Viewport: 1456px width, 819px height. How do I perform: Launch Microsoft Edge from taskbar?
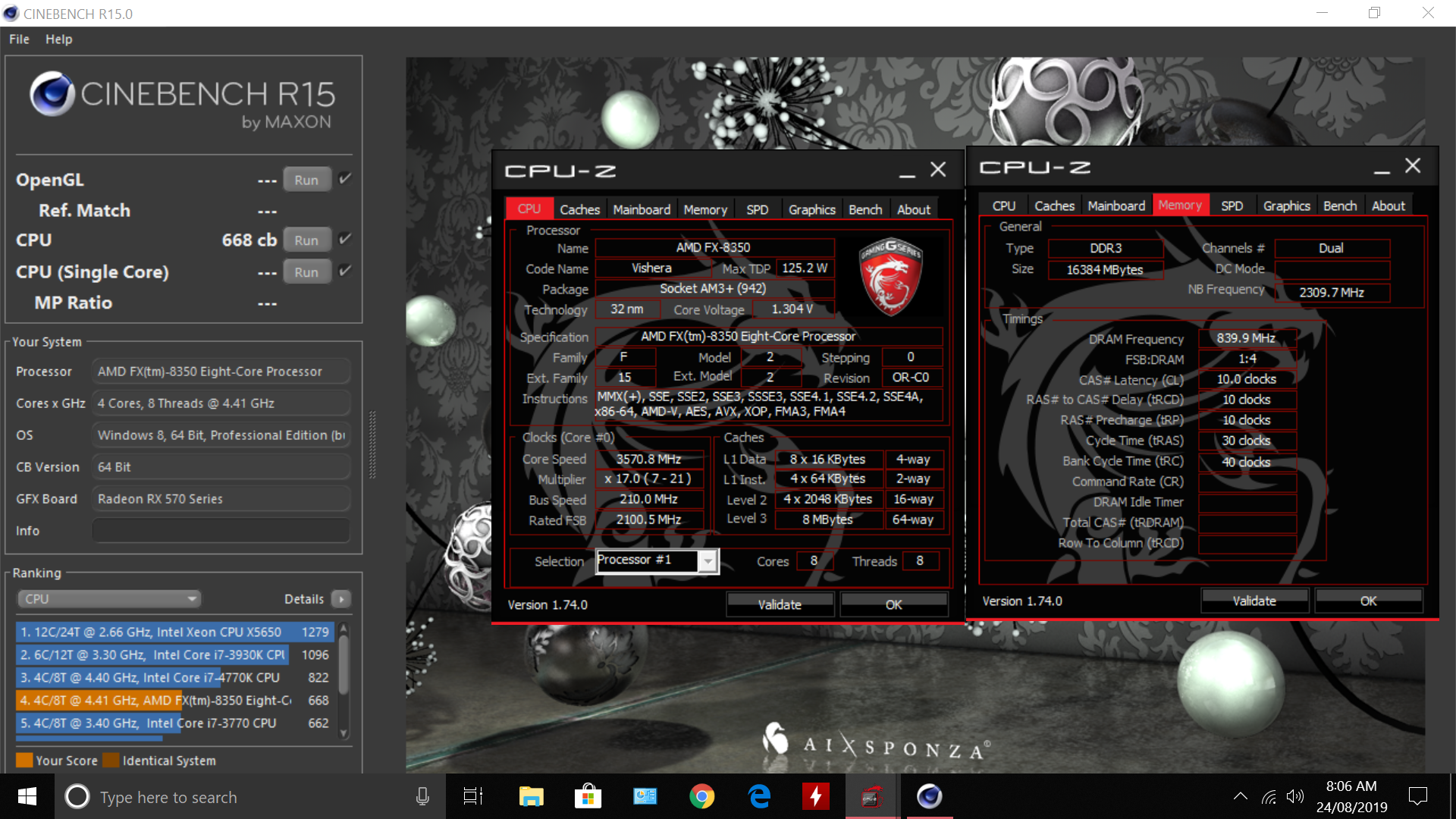758,796
